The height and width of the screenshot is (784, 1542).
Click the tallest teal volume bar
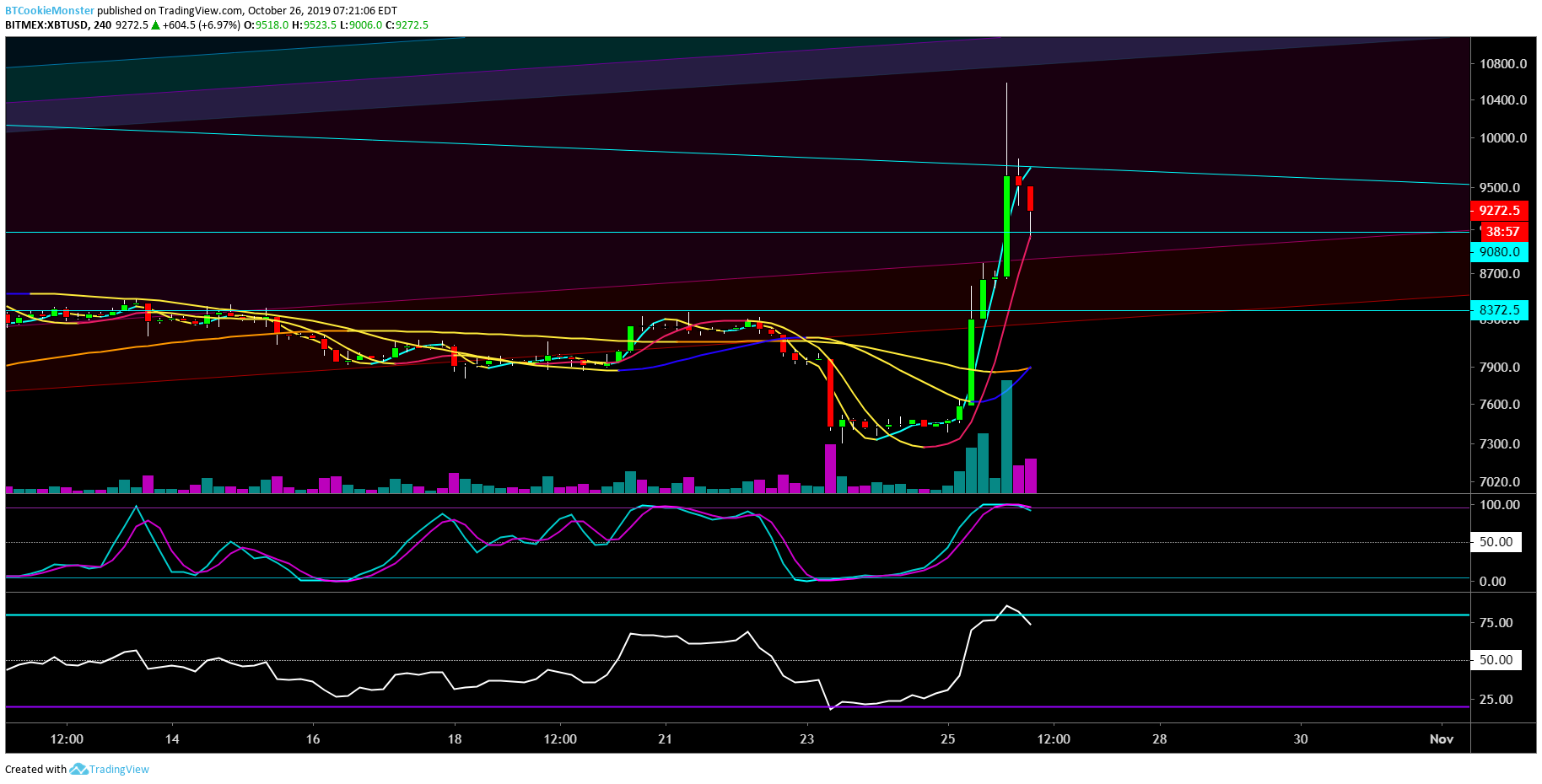click(1006, 437)
